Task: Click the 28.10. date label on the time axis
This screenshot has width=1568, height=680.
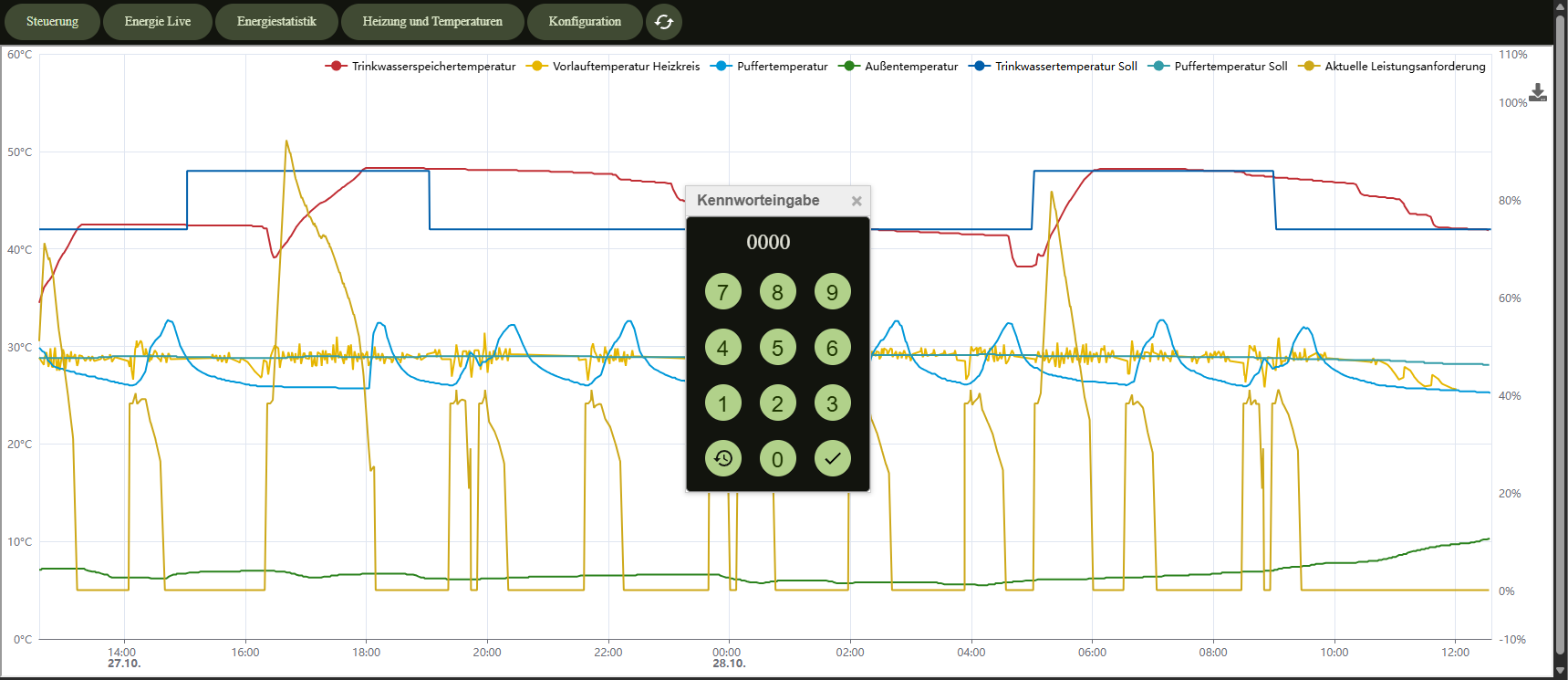Action: [729, 664]
